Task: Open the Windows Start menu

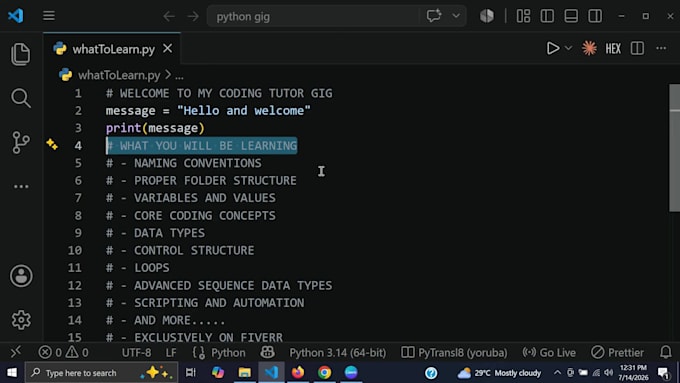Action: (x=12, y=372)
